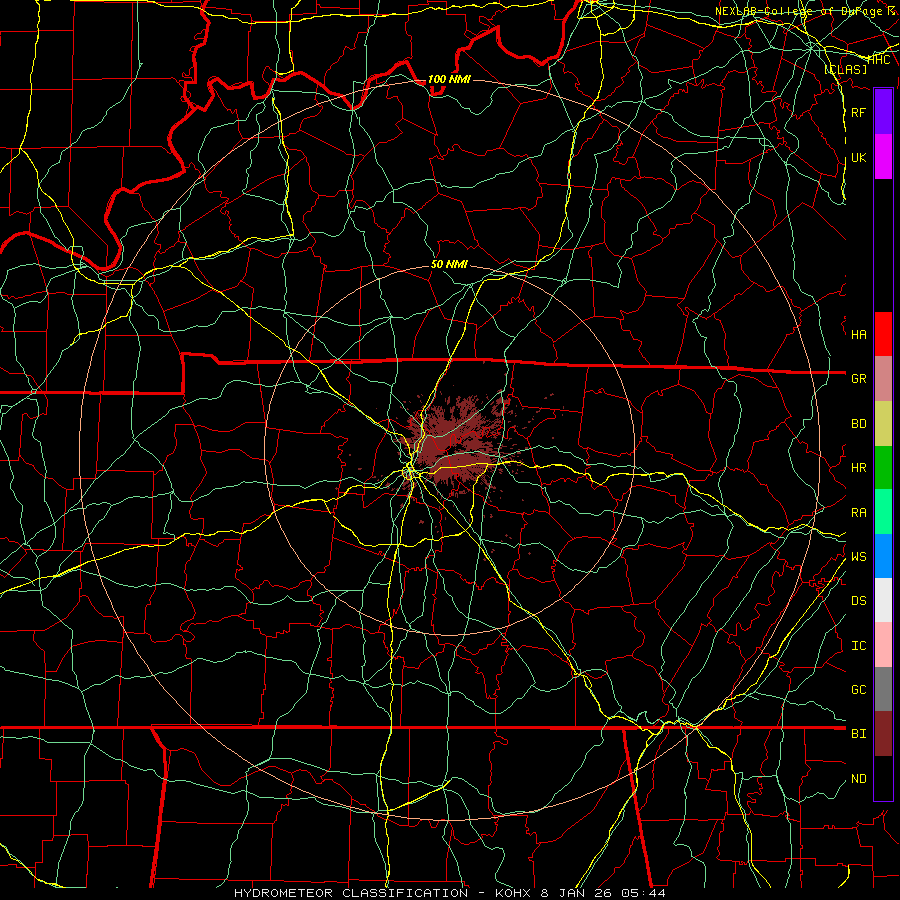Click the RF legend text label
This screenshot has height=900, width=900.
tap(858, 112)
